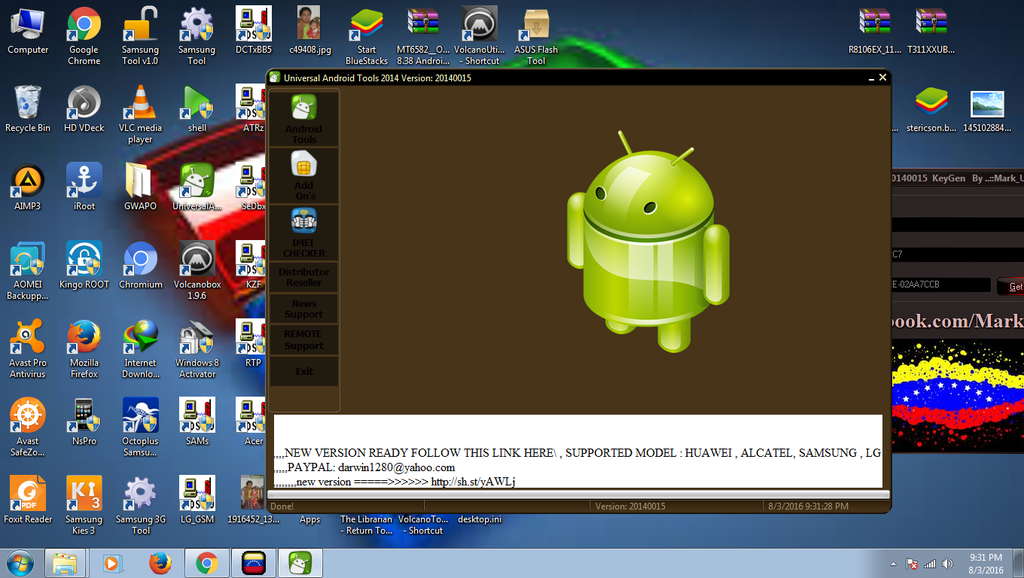
Task: Open Windows 8 Activator icon
Action: tap(197, 349)
